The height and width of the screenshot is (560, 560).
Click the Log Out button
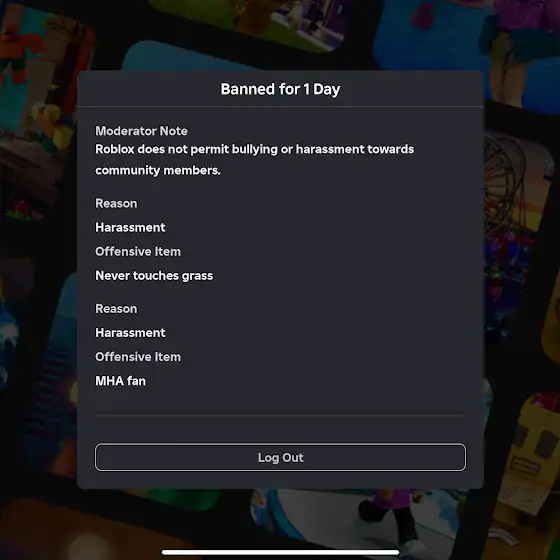click(280, 457)
